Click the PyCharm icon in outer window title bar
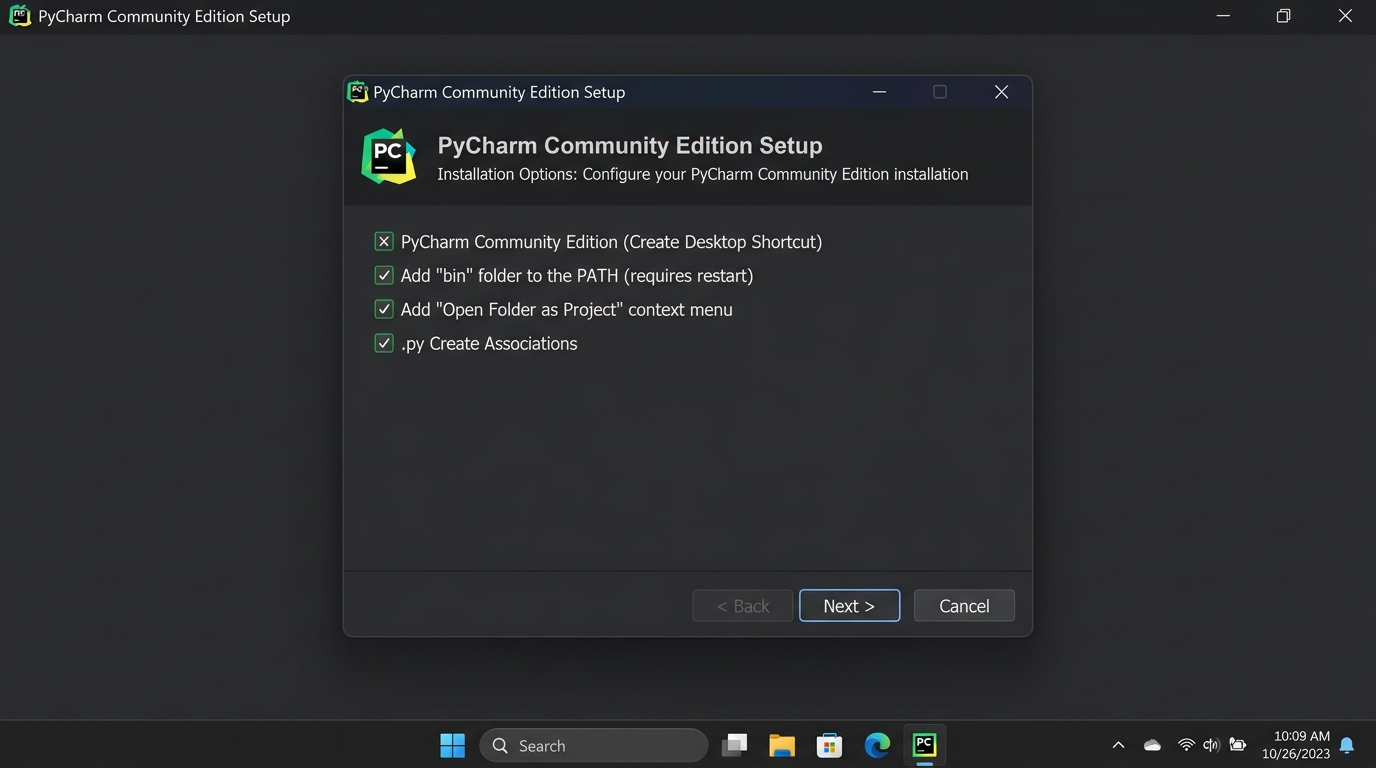 point(20,16)
